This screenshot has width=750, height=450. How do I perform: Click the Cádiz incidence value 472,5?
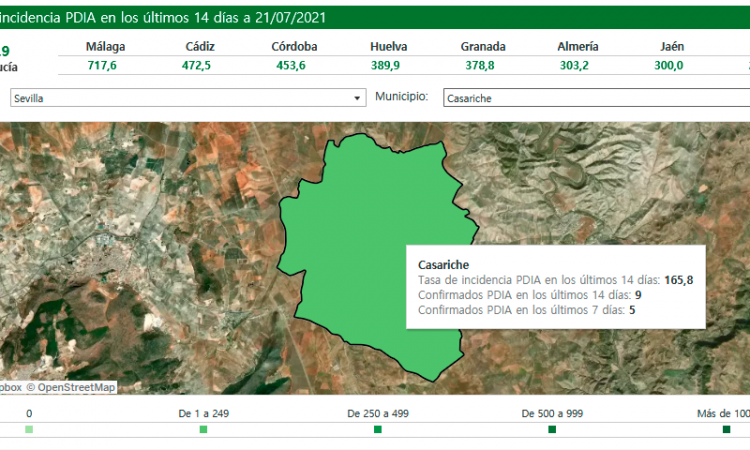click(x=202, y=65)
